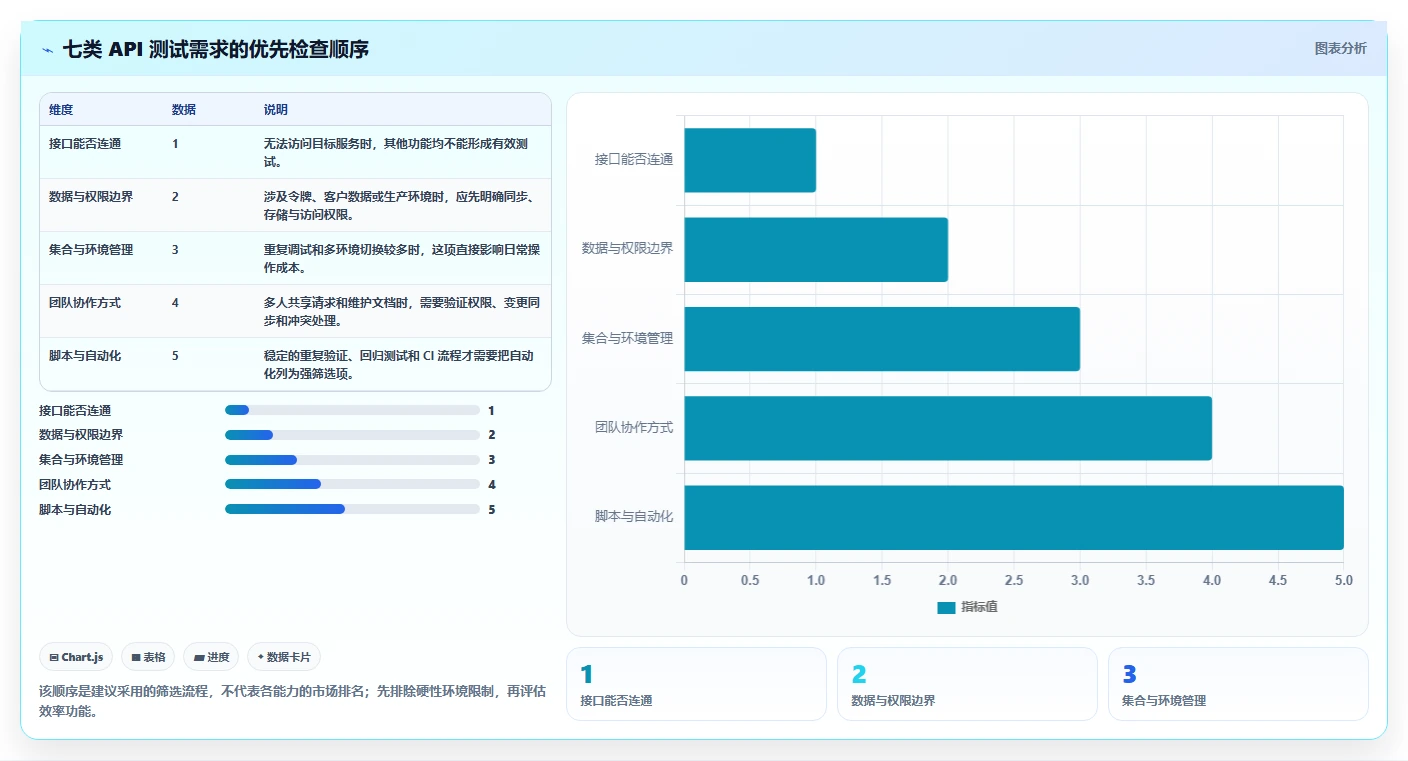Toggle the 指标值 legend color box

coord(946,607)
